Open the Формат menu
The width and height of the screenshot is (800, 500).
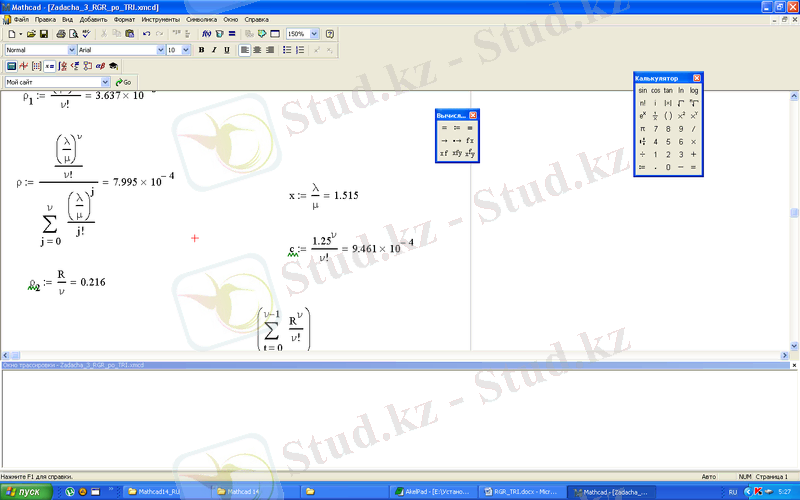[124, 19]
